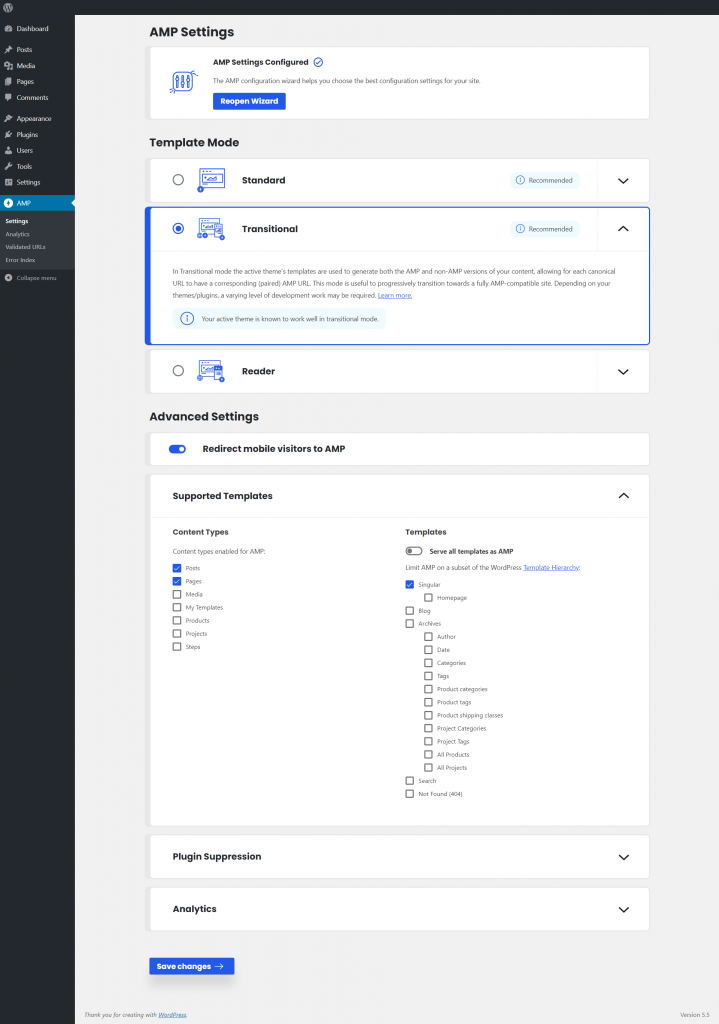Click the Reopen Wizard button
This screenshot has height=1024, width=719.
248,101
